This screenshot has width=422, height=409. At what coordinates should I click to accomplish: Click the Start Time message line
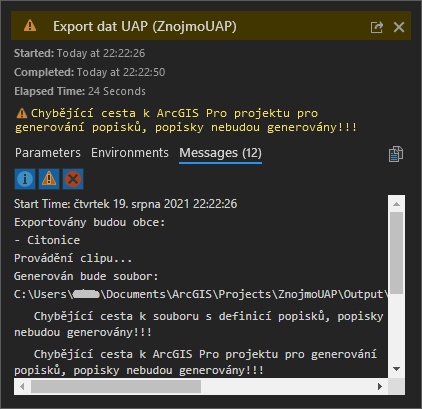pos(125,204)
